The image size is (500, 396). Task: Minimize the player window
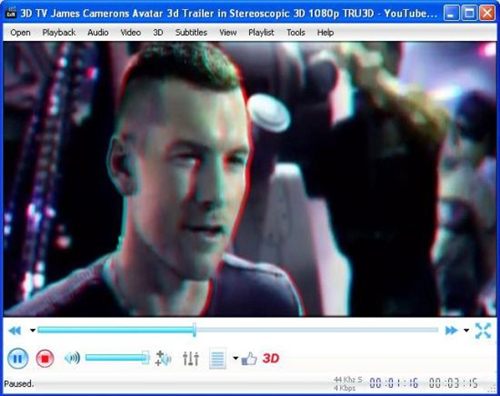pos(451,13)
